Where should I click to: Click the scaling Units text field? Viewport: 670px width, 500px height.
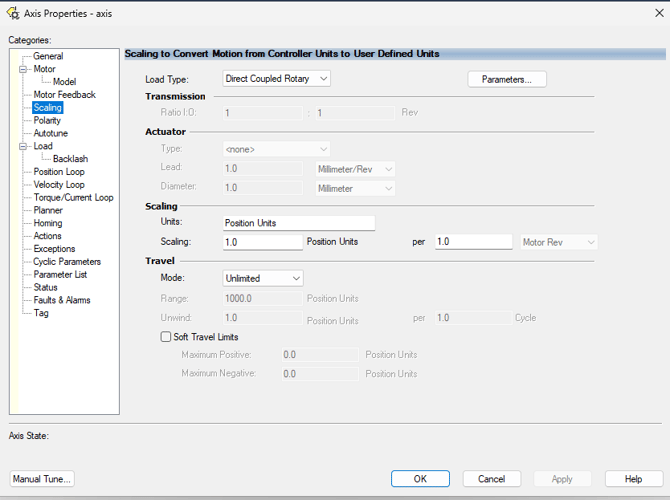pos(298,223)
